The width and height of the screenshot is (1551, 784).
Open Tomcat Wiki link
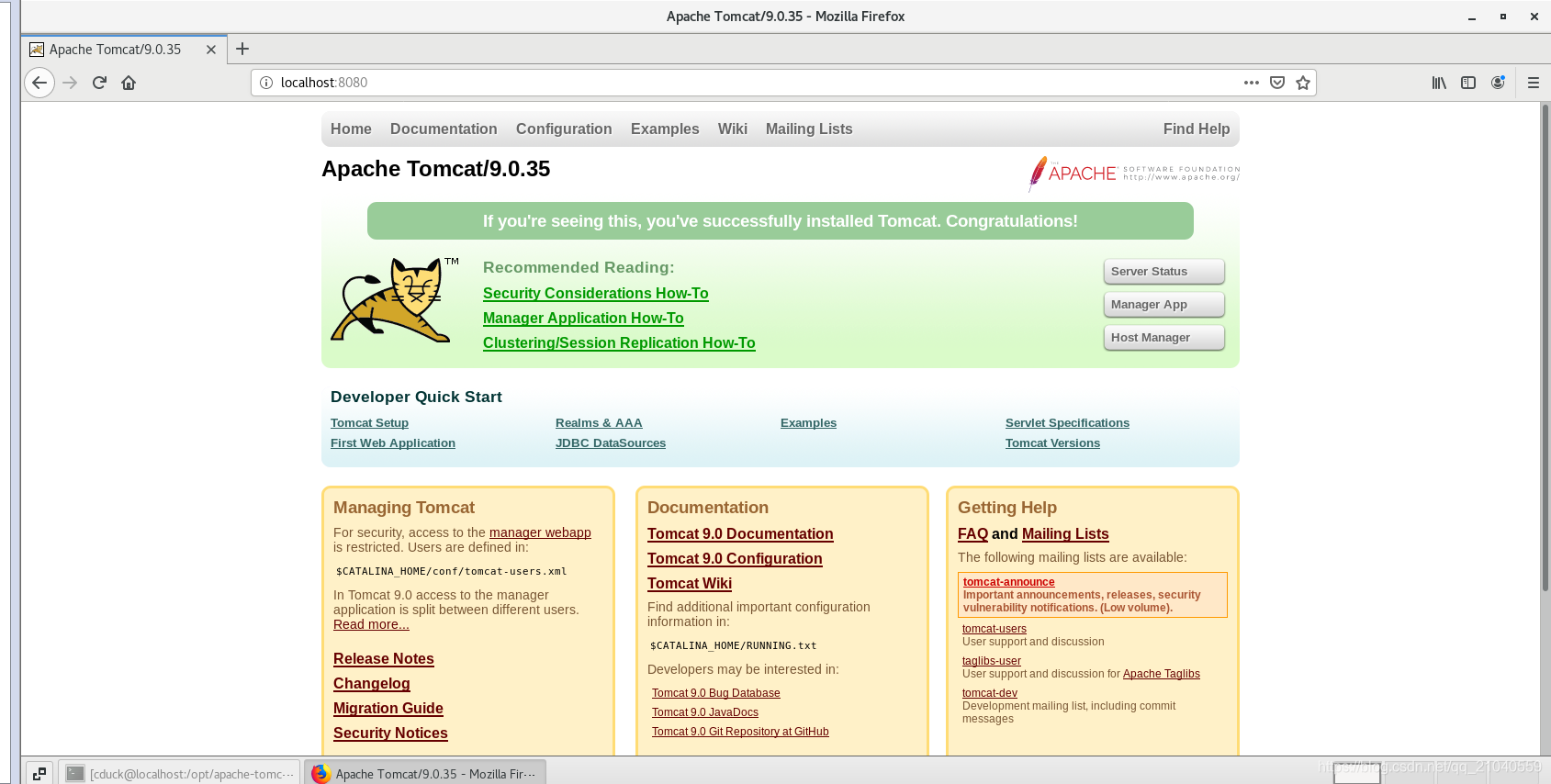[690, 584]
